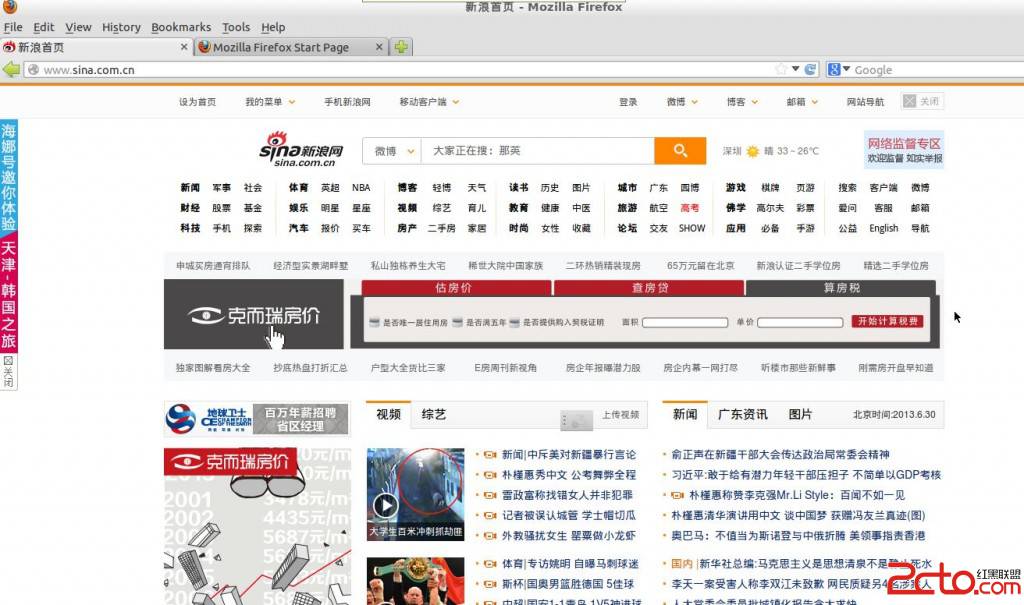Image resolution: width=1024 pixels, height=605 pixels.
Task: Click the Sina search box
Action: tap(538, 151)
